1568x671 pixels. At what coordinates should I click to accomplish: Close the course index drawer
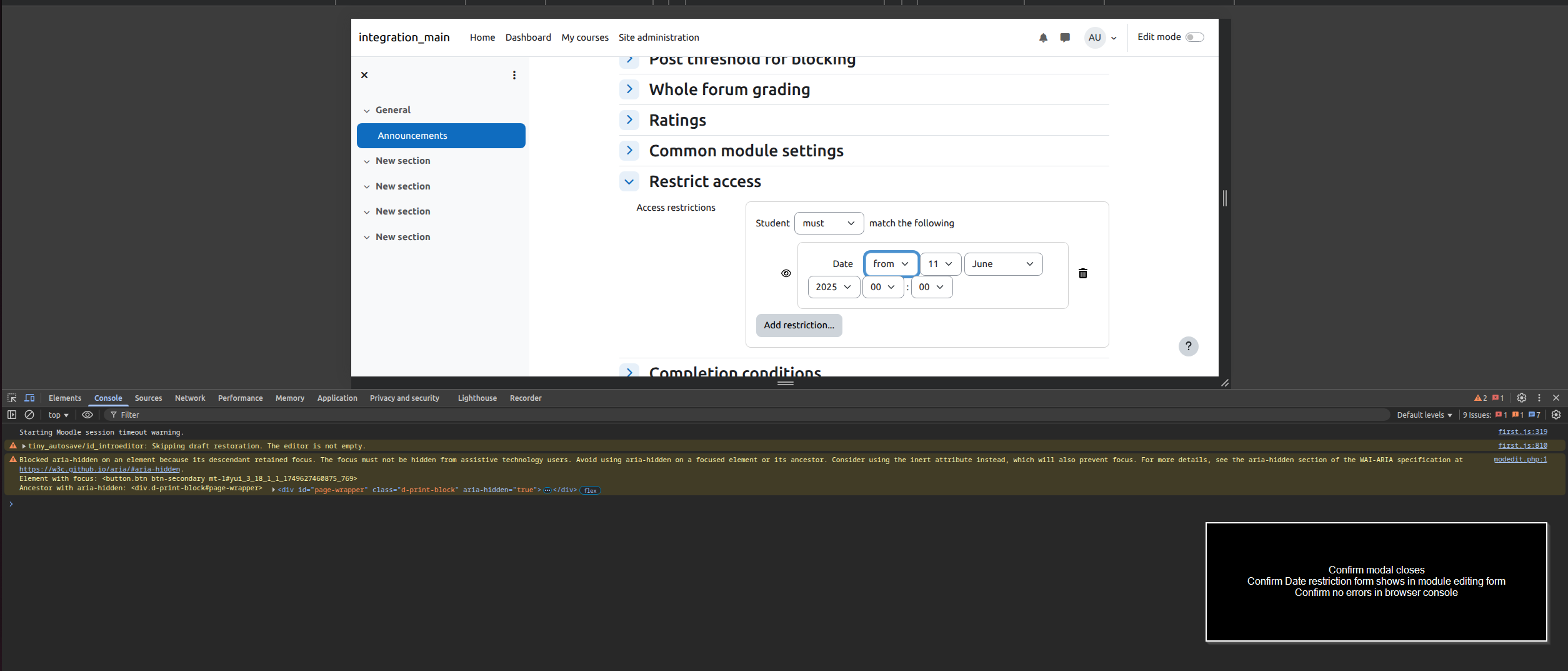[364, 75]
